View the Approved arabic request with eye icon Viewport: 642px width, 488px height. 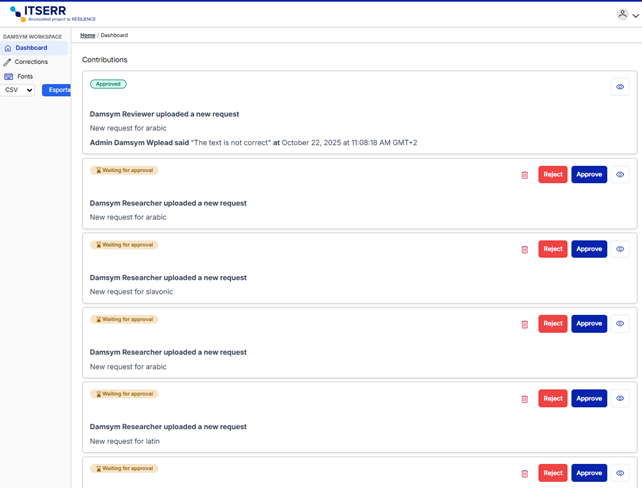point(620,87)
